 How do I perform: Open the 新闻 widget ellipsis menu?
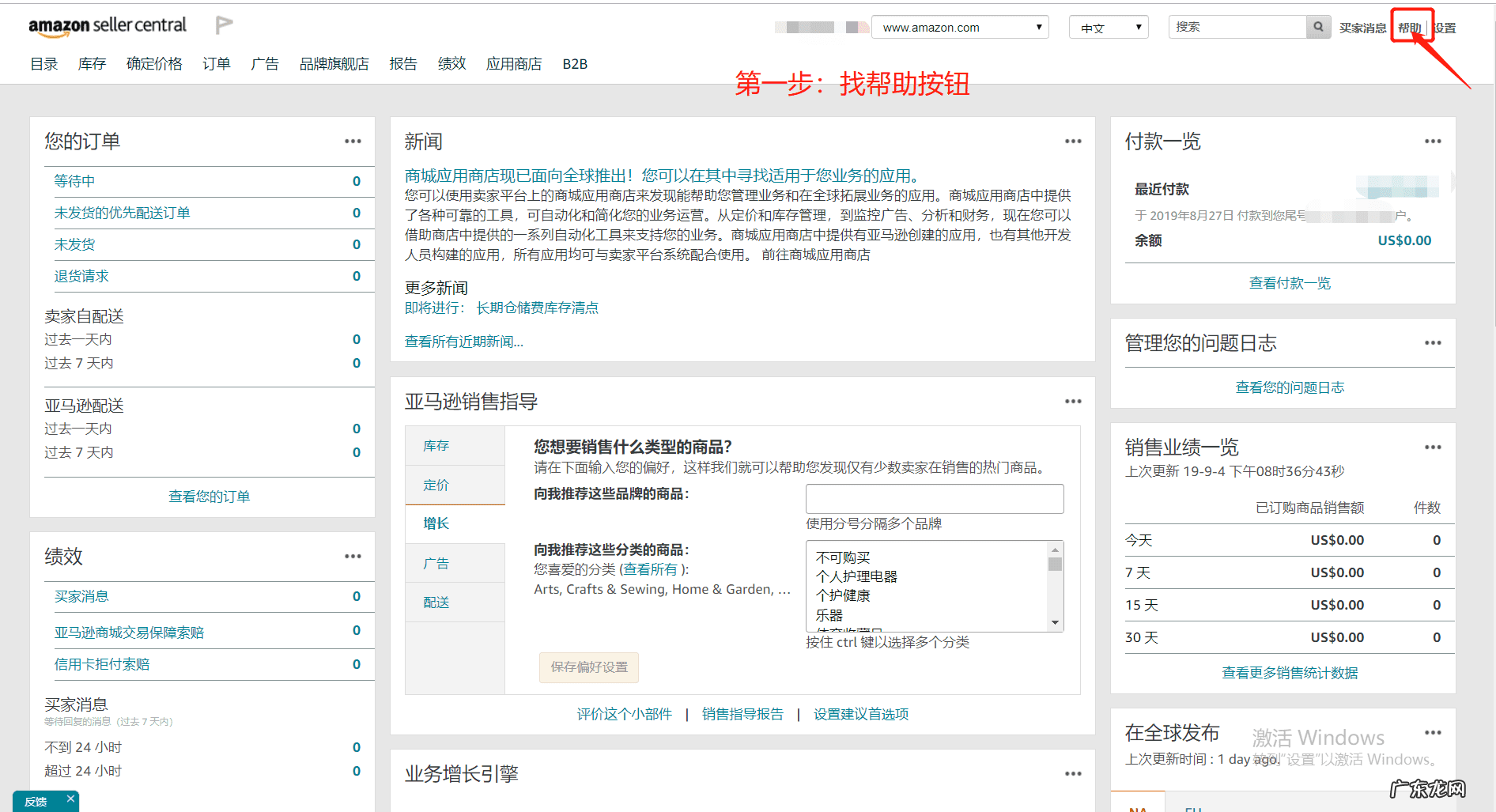click(1073, 141)
